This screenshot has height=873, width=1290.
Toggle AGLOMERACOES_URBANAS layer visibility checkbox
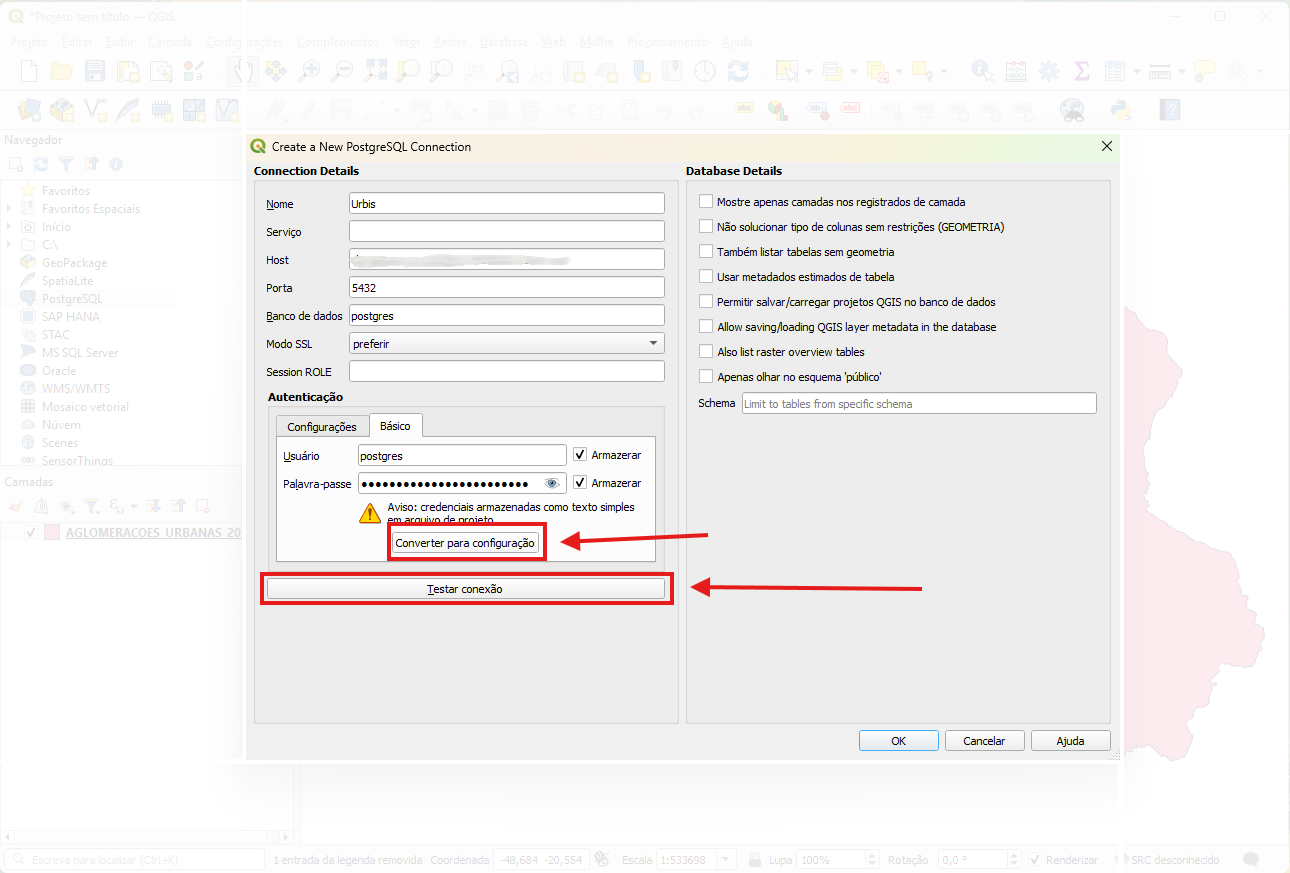coord(30,533)
